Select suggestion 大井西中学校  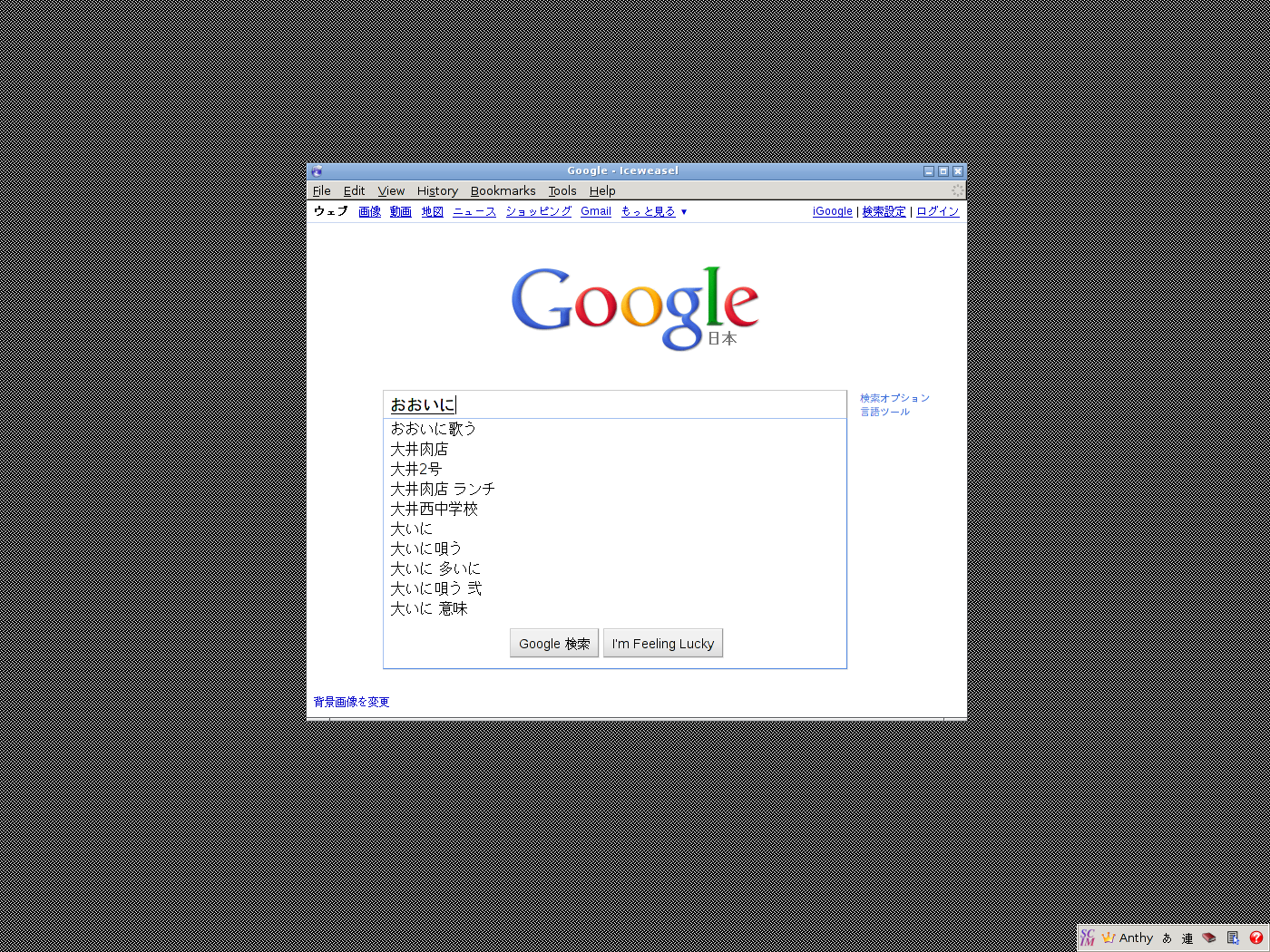[x=615, y=509]
